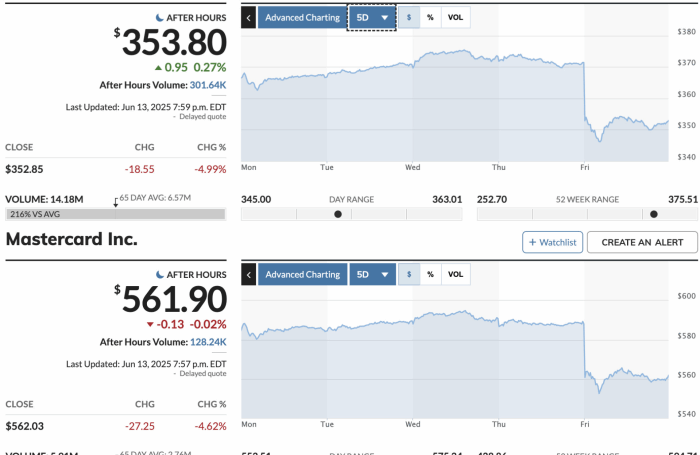Enable percent view on Mastercard chart
The width and height of the screenshot is (700, 455).
[x=430, y=275]
